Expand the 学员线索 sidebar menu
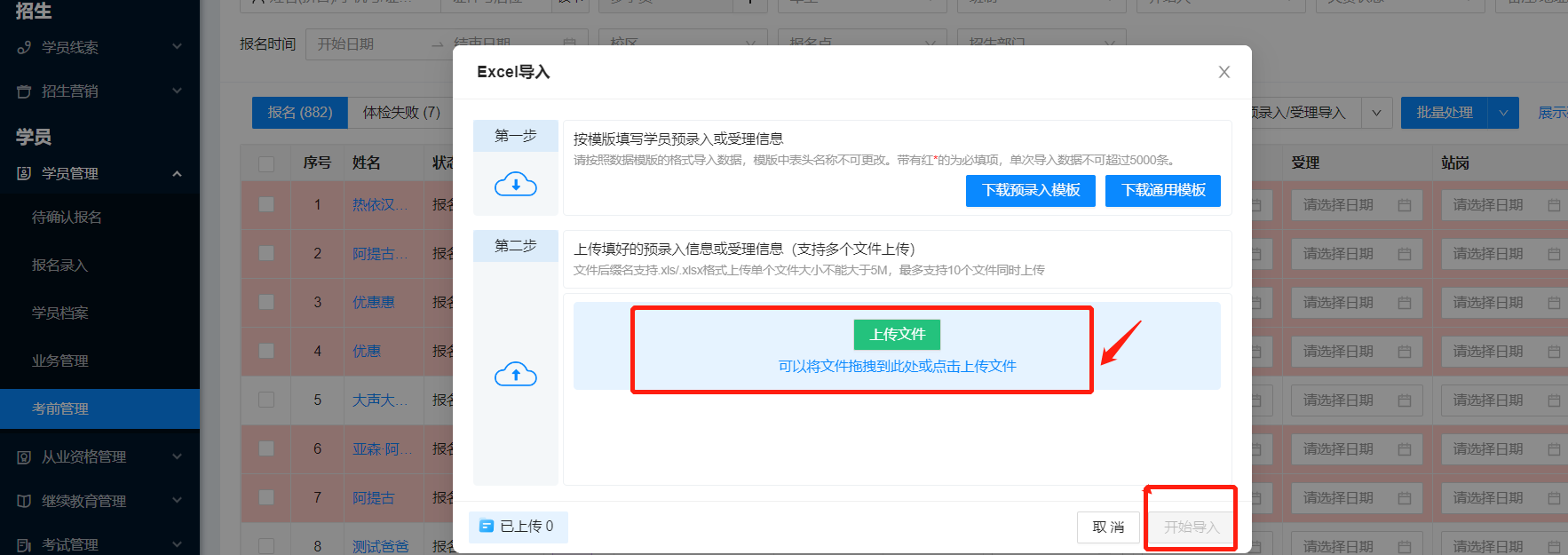 pos(177,46)
